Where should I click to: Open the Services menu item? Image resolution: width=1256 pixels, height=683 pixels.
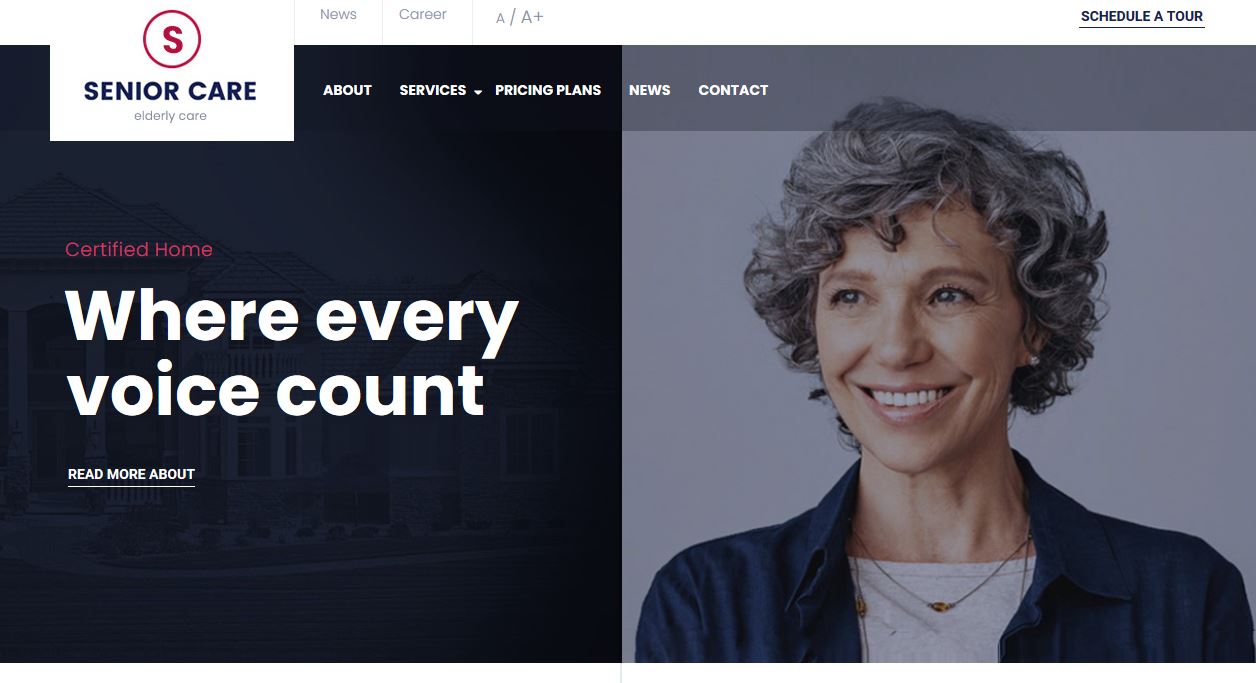[432, 90]
